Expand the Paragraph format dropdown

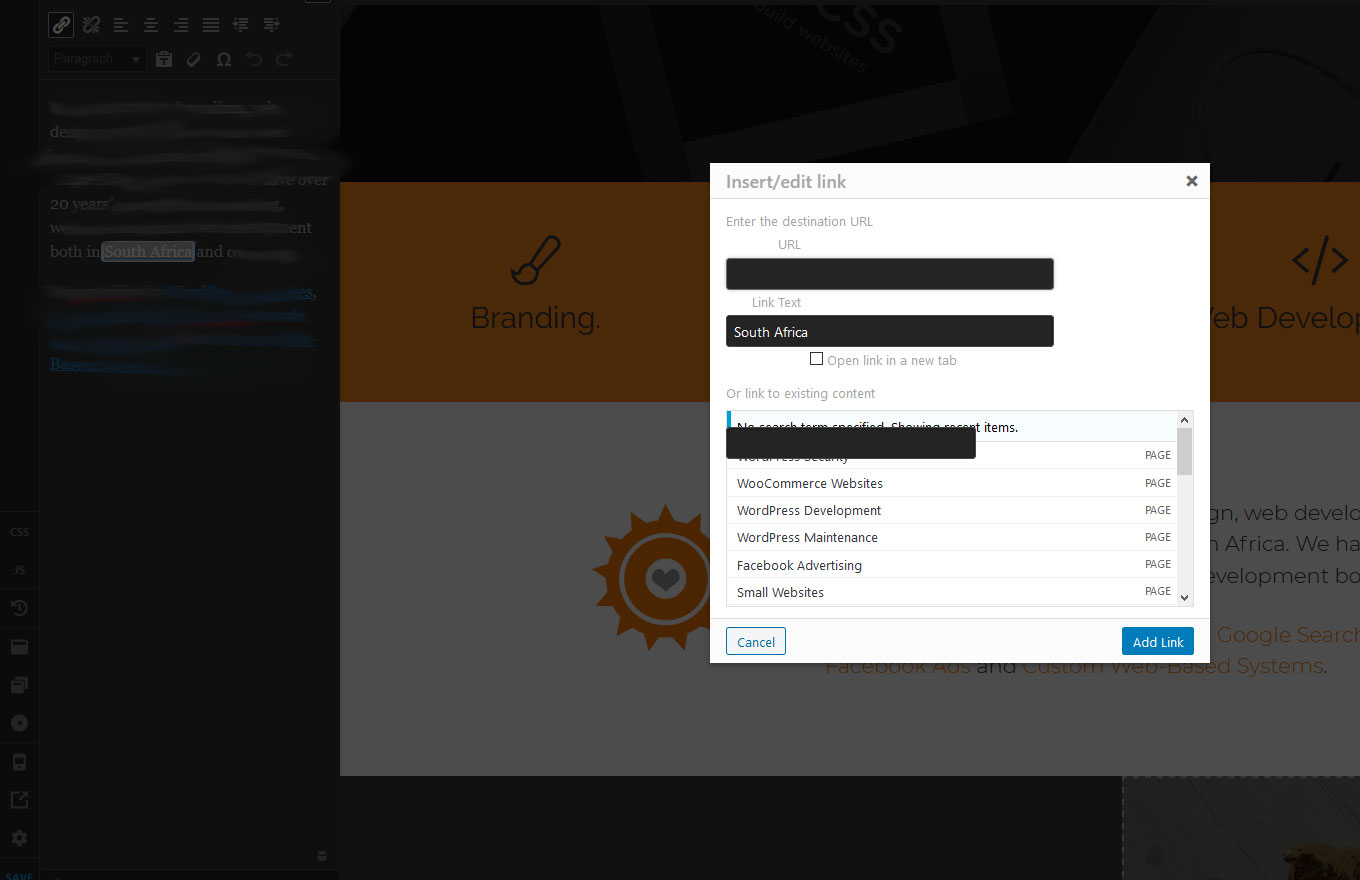[x=97, y=59]
